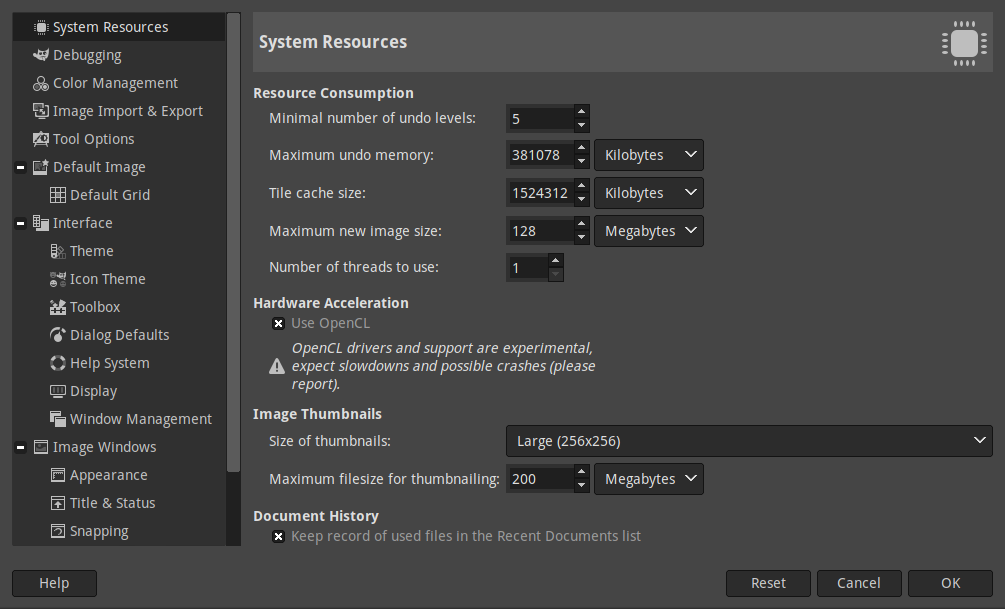The width and height of the screenshot is (1005, 609).
Task: Click the Debugging icon in sidebar
Action: [x=41, y=55]
